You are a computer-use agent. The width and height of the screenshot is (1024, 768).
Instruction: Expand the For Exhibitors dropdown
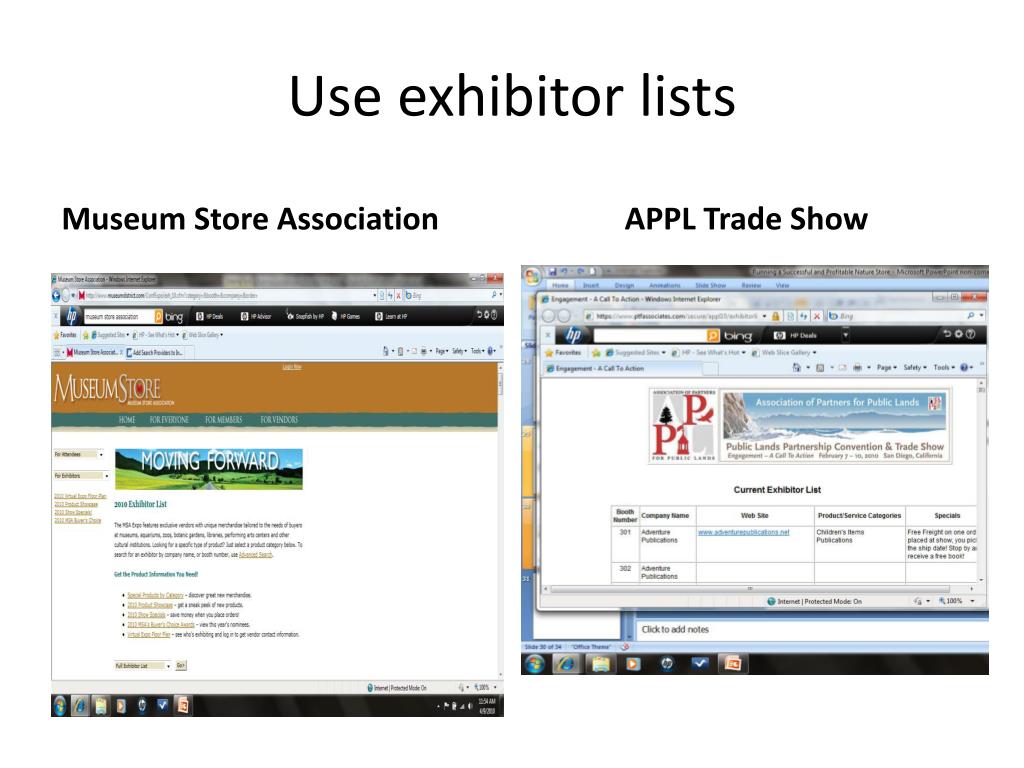(80, 476)
